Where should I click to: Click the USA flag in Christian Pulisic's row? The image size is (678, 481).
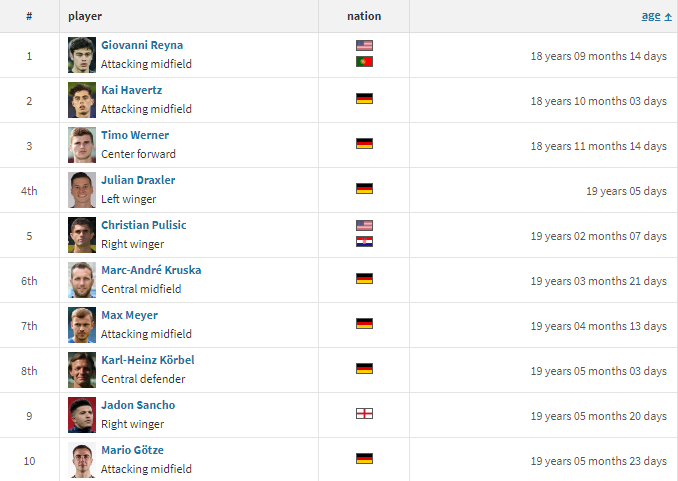click(364, 225)
